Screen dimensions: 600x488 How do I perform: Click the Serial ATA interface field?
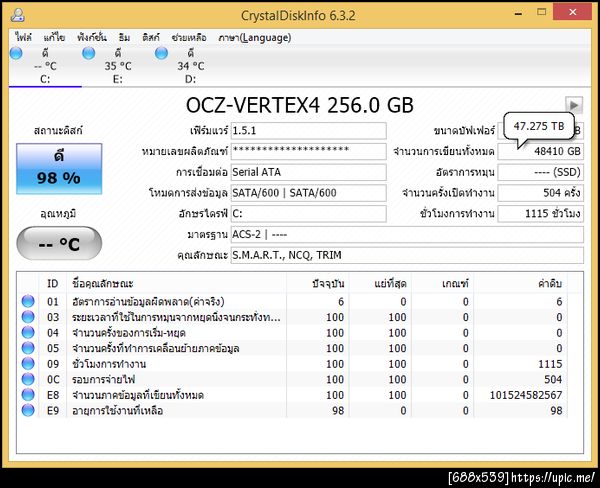308,172
